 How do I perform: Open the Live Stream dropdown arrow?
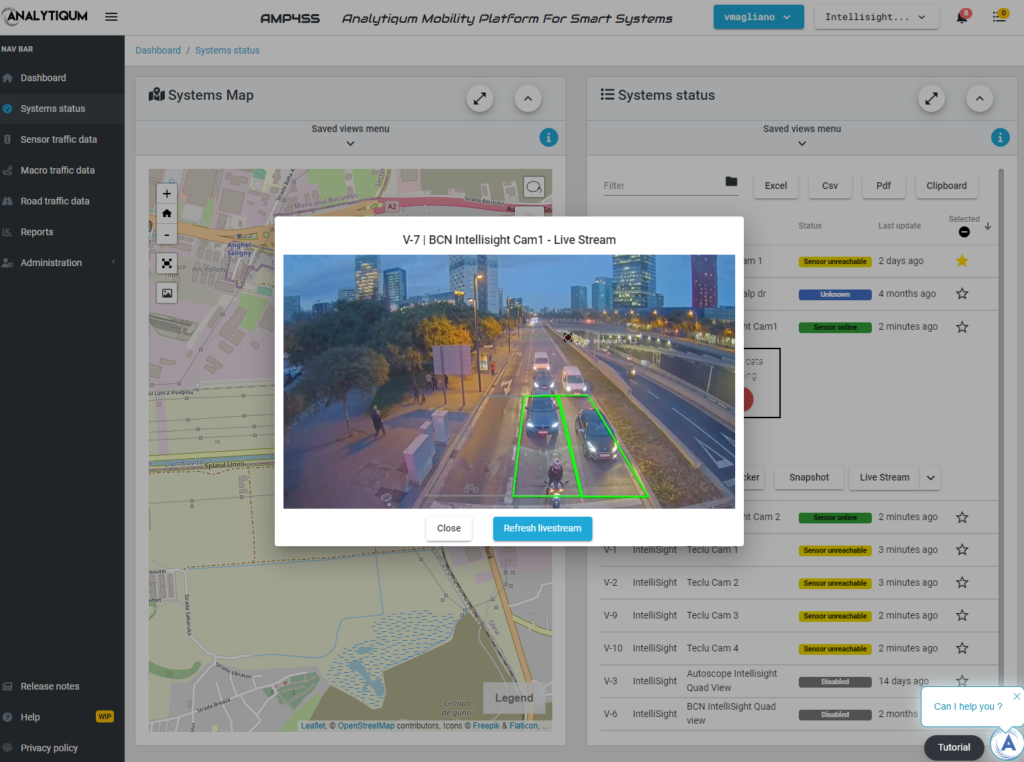click(x=929, y=477)
